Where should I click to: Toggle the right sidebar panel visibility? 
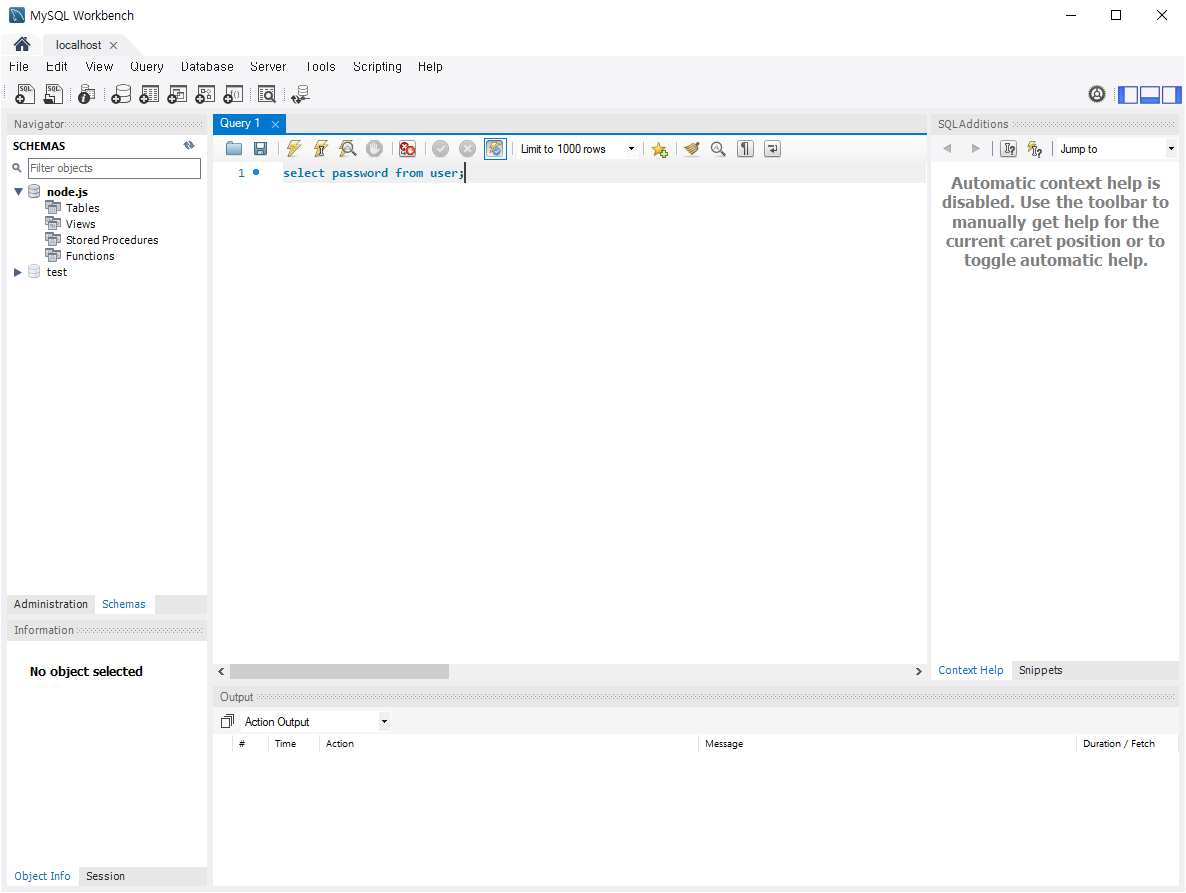pyautogui.click(x=1172, y=95)
